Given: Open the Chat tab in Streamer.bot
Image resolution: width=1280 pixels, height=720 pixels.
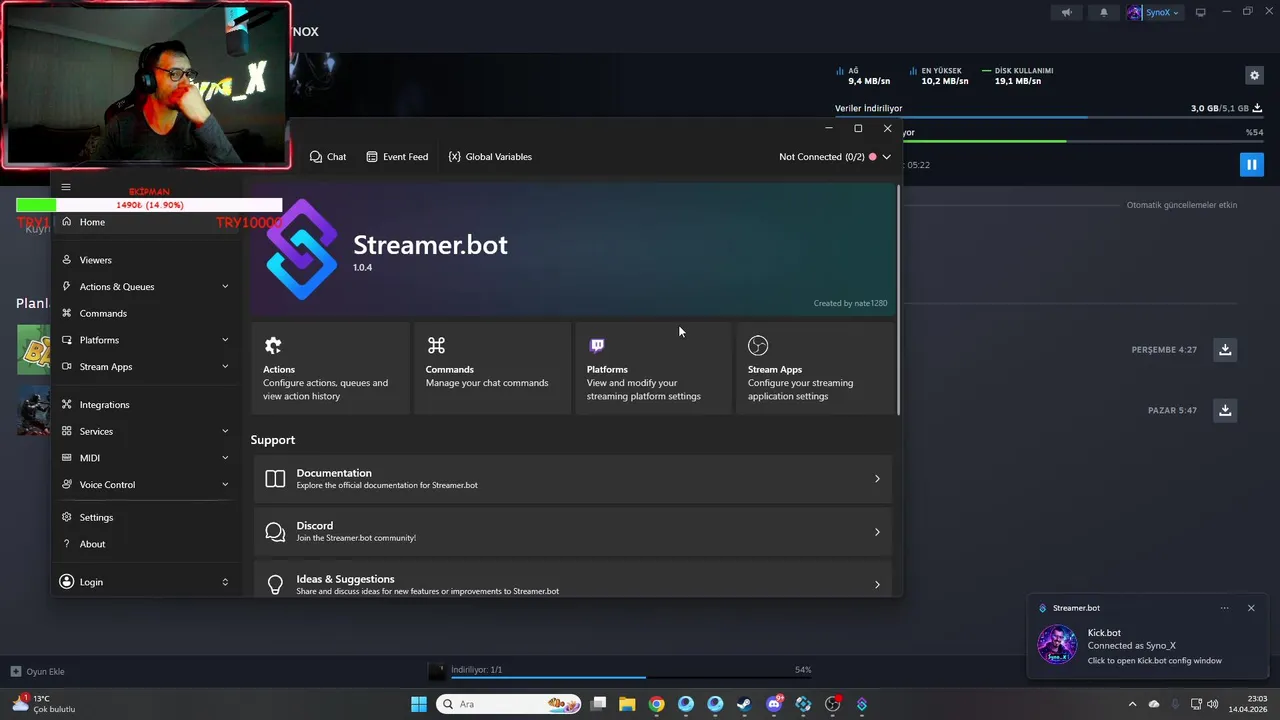Looking at the screenshot, I should coord(328,157).
